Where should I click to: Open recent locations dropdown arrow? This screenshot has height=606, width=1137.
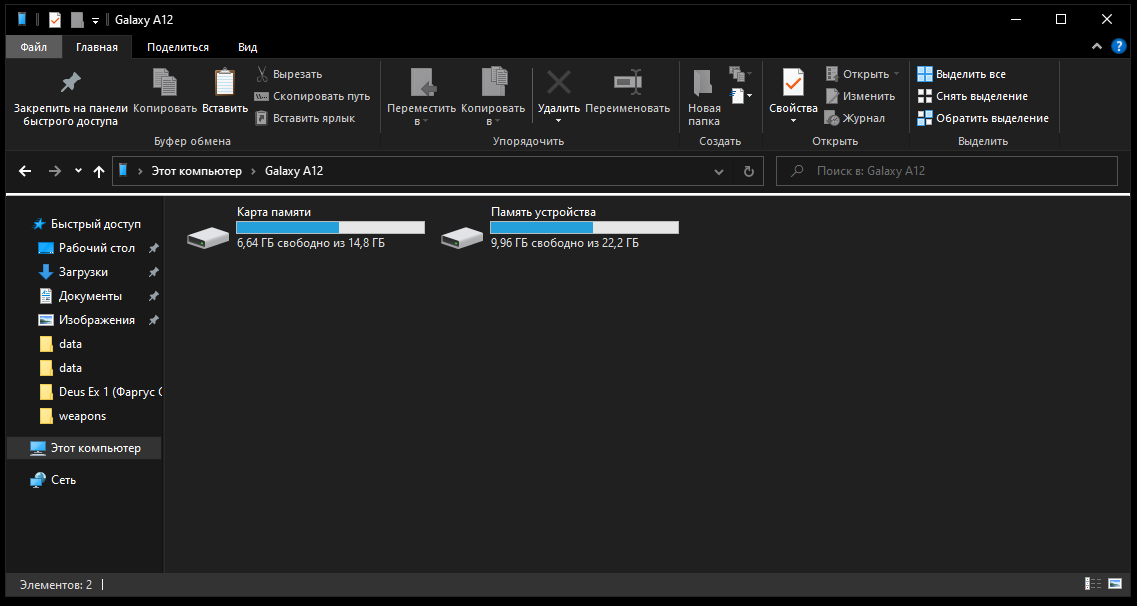click(78, 171)
